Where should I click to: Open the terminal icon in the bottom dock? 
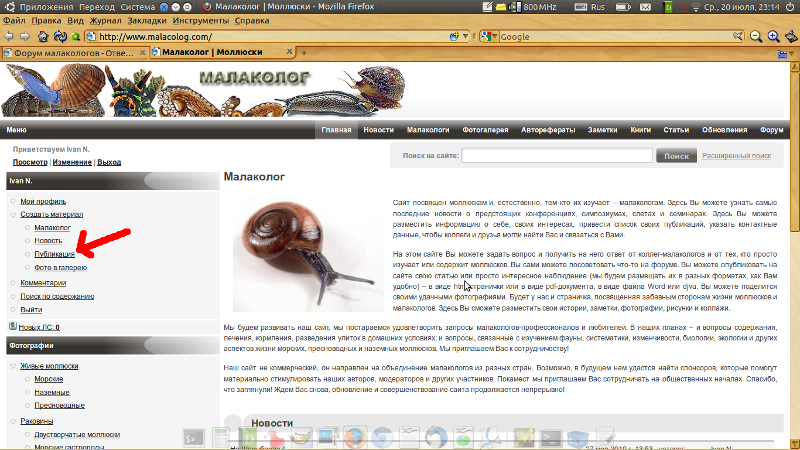point(190,437)
